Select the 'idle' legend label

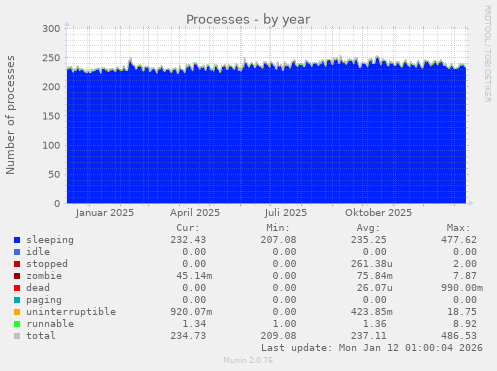pyautogui.click(x=38, y=252)
